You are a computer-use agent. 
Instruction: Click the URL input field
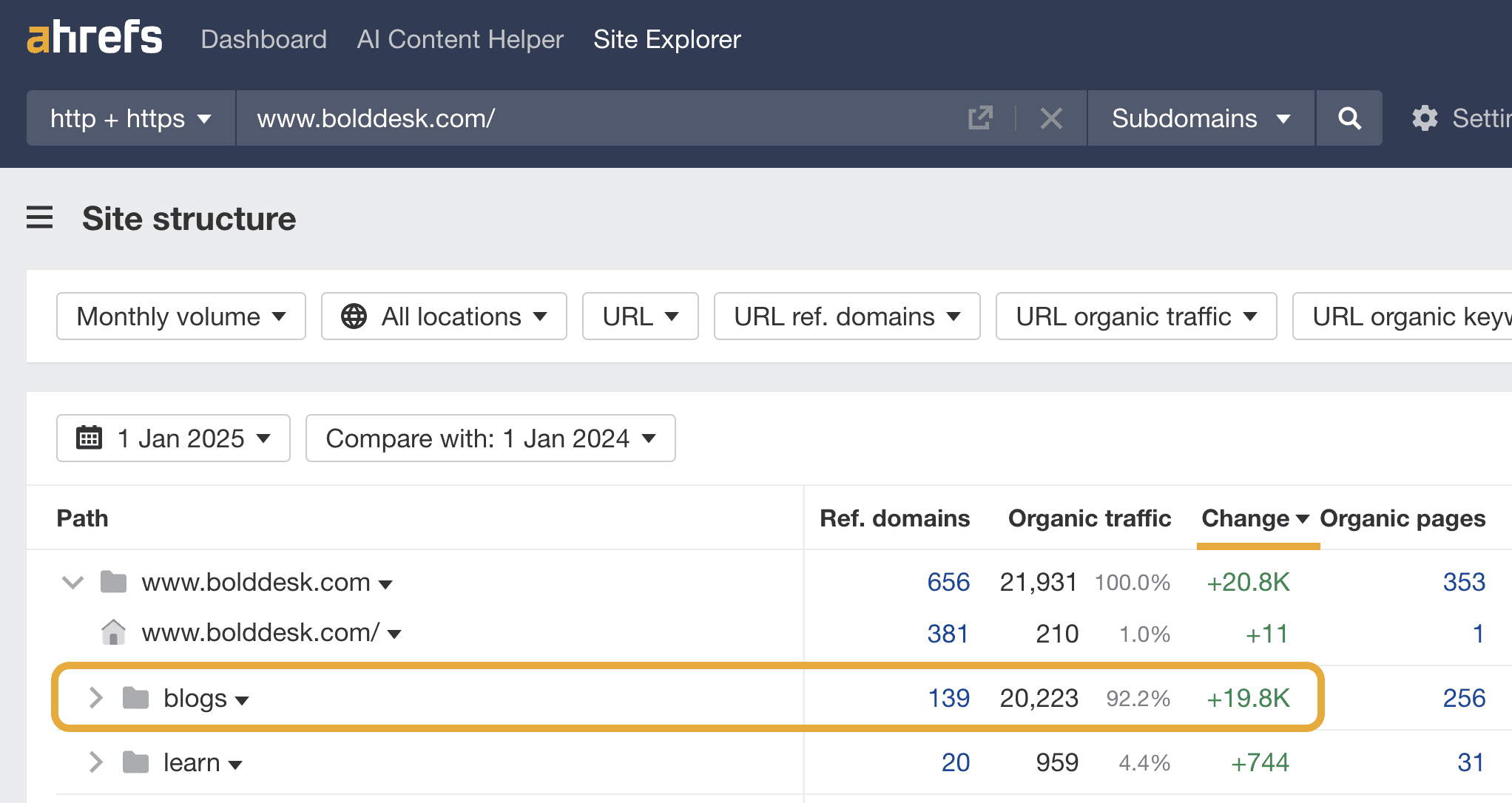click(592, 118)
